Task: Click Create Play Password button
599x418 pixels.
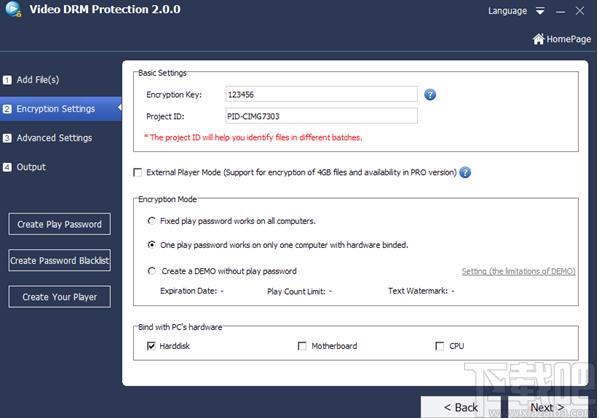Action: 60,224
